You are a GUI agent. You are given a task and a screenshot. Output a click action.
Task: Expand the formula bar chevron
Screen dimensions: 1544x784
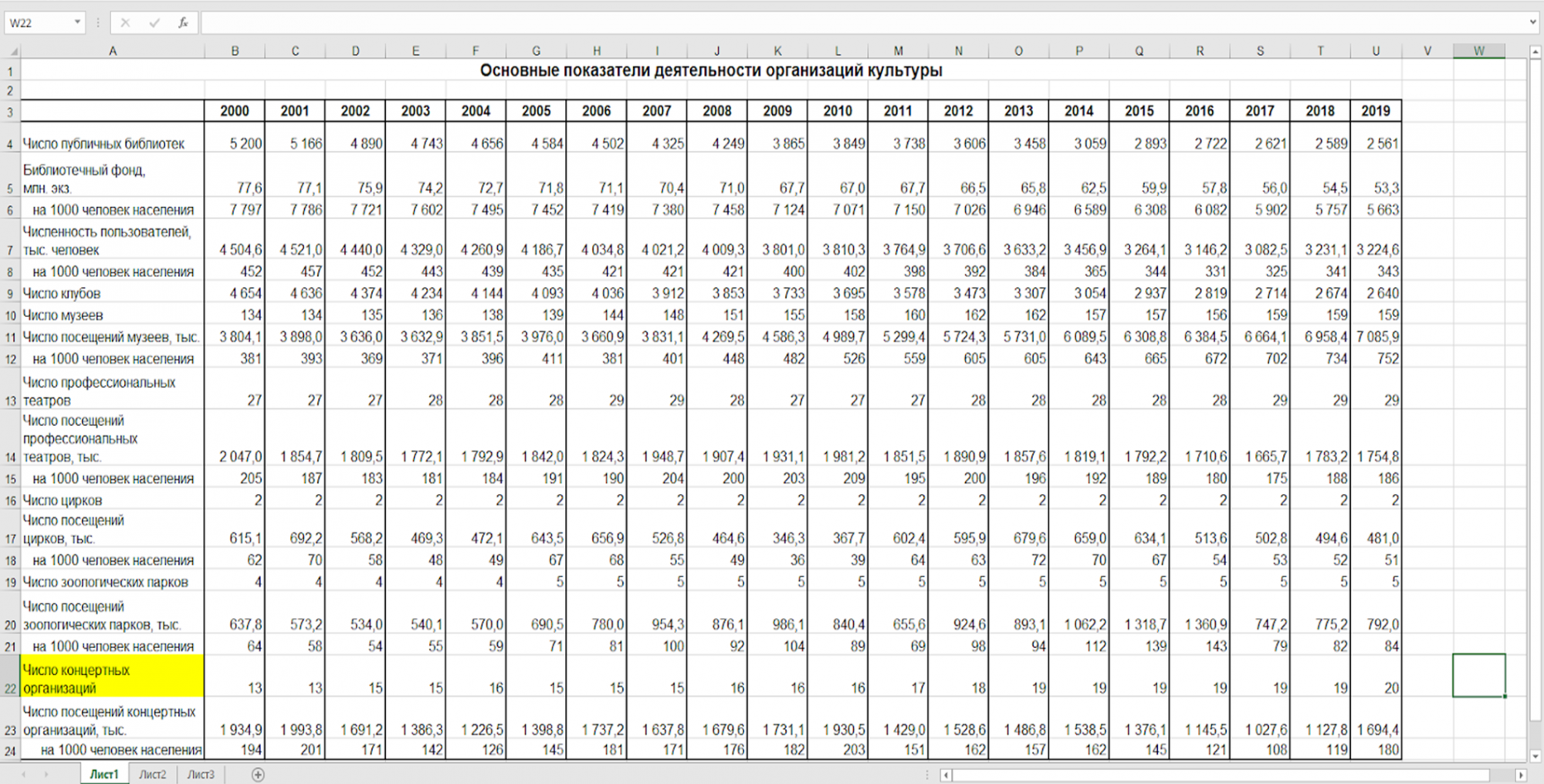pos(1533,22)
